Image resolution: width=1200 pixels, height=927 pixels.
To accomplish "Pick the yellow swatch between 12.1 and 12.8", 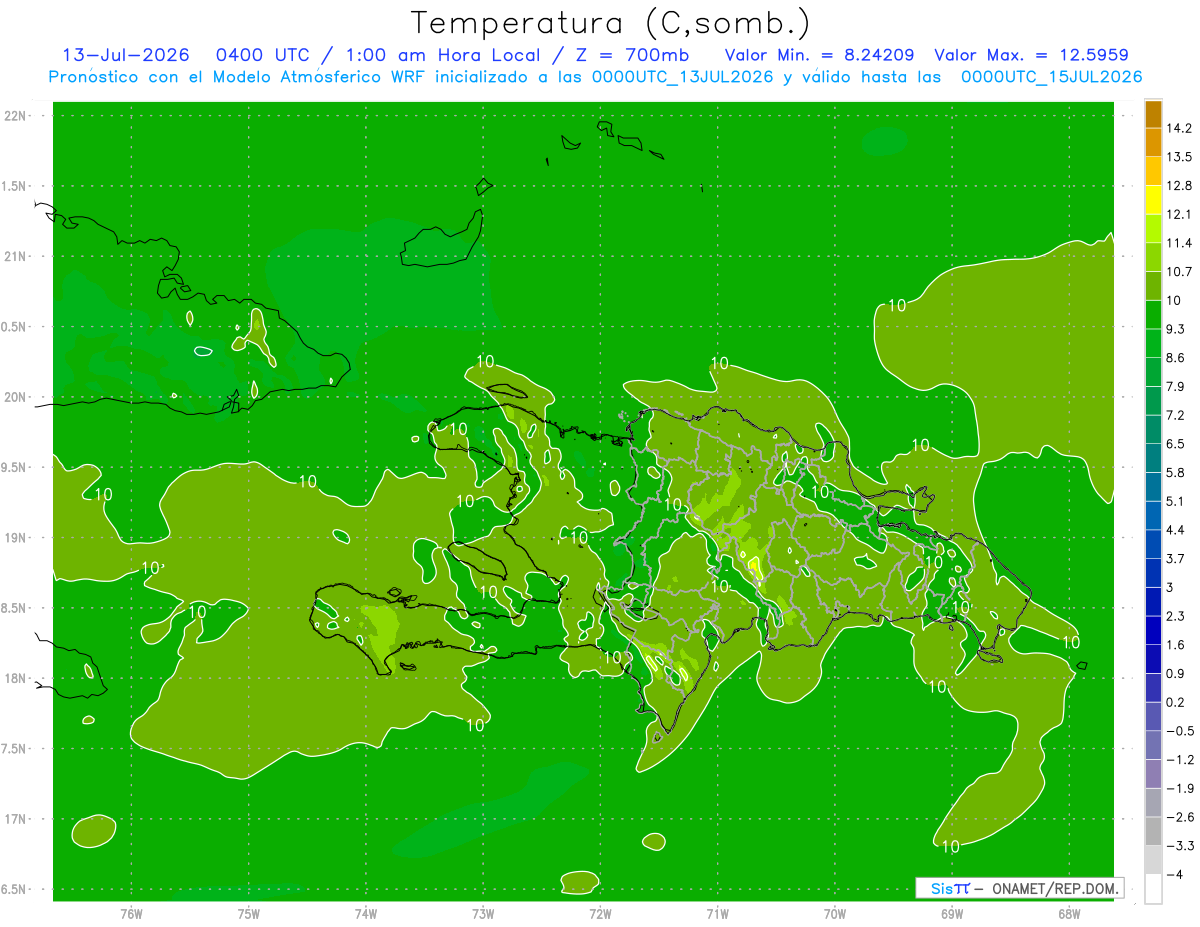I will (1153, 200).
